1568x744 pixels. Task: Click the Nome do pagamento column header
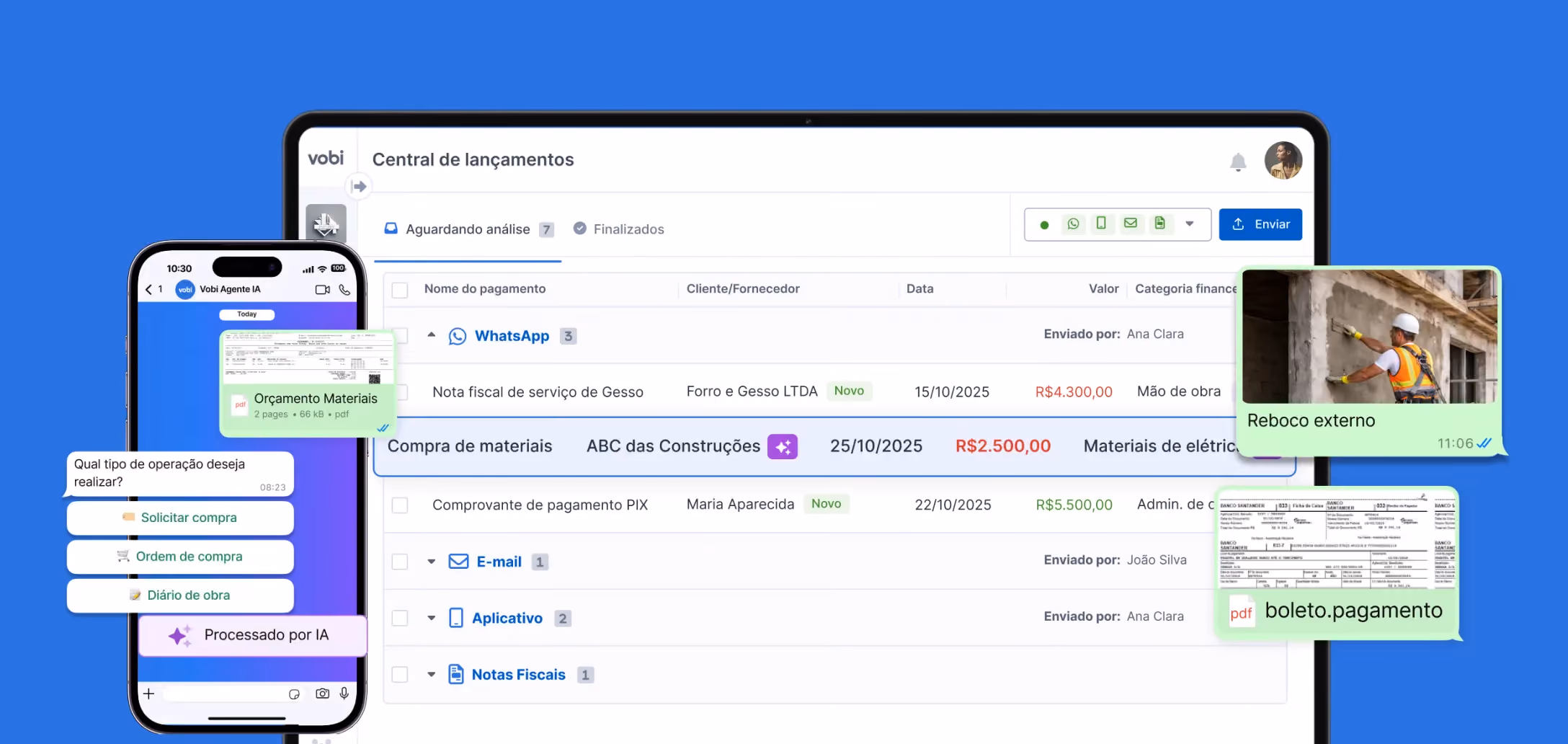485,289
